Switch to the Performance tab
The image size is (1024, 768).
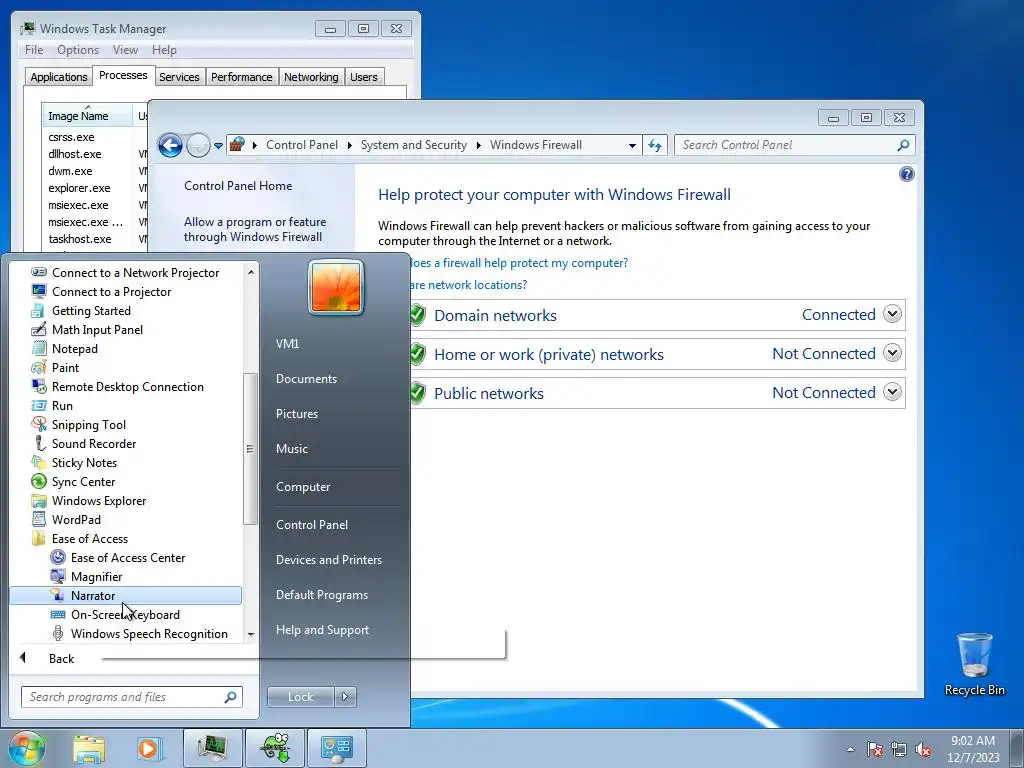click(242, 77)
